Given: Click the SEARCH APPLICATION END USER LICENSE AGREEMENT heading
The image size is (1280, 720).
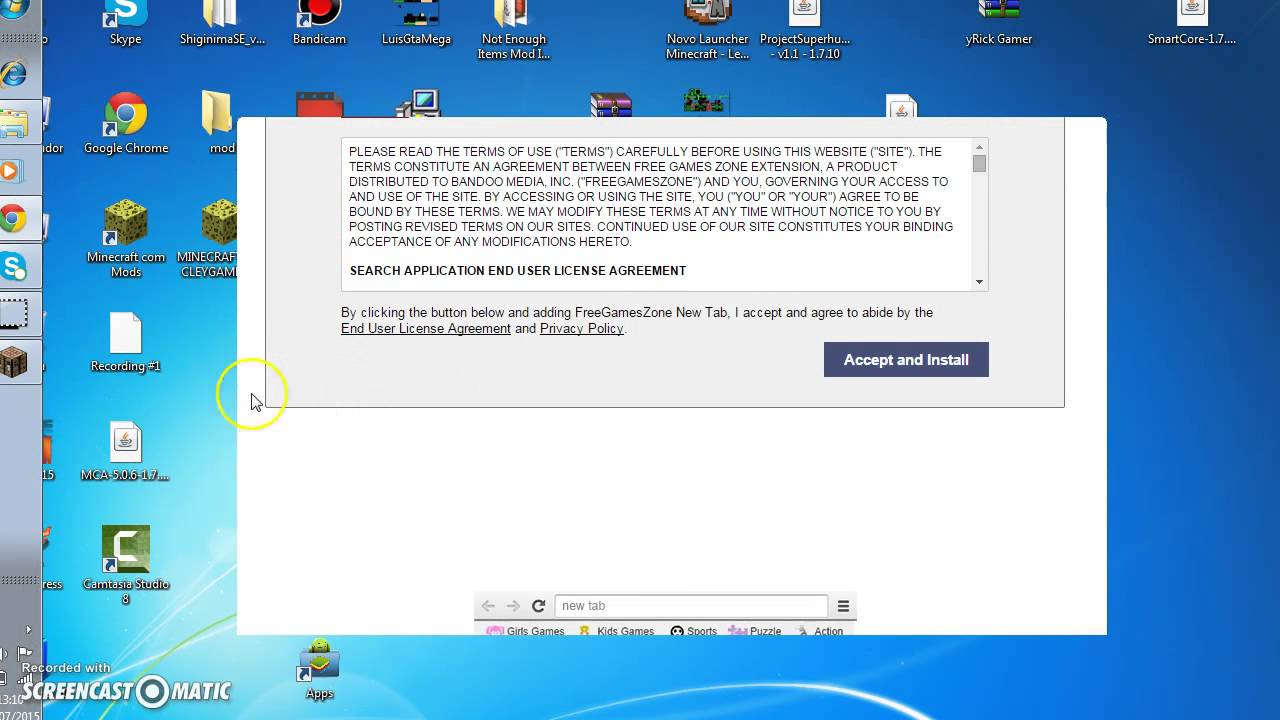Looking at the screenshot, I should 518,271.
